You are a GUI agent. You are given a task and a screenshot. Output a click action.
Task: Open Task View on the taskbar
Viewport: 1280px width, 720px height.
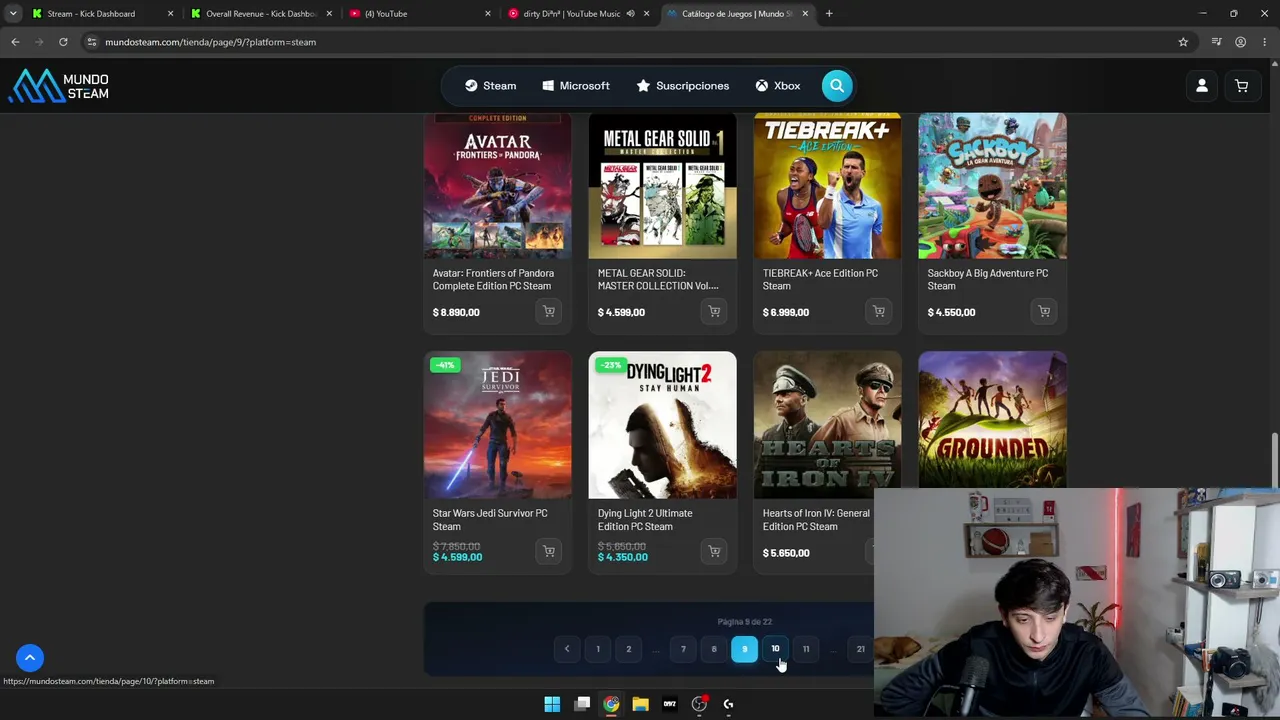(x=582, y=704)
